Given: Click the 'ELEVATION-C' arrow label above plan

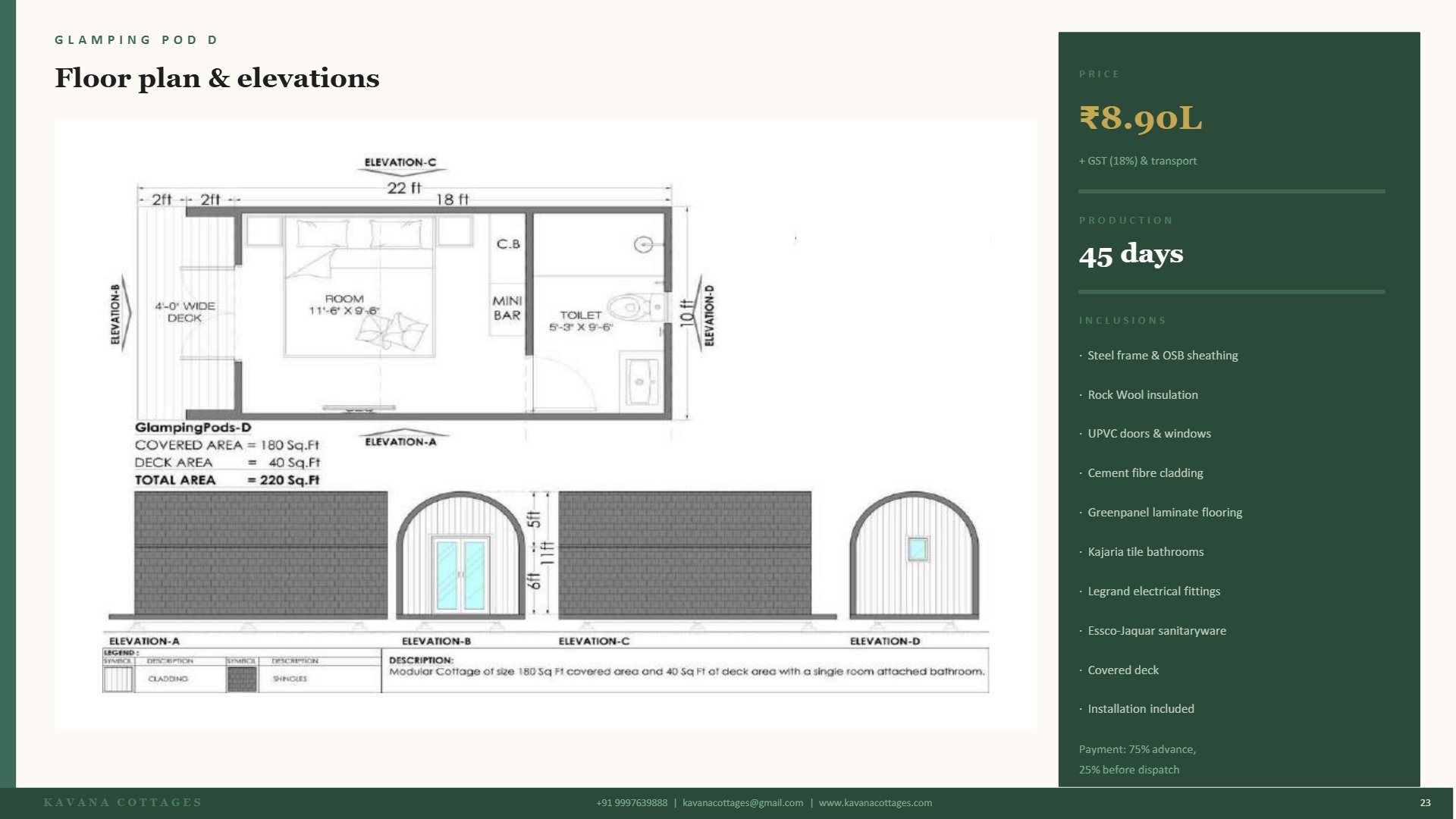Looking at the screenshot, I should (x=400, y=162).
